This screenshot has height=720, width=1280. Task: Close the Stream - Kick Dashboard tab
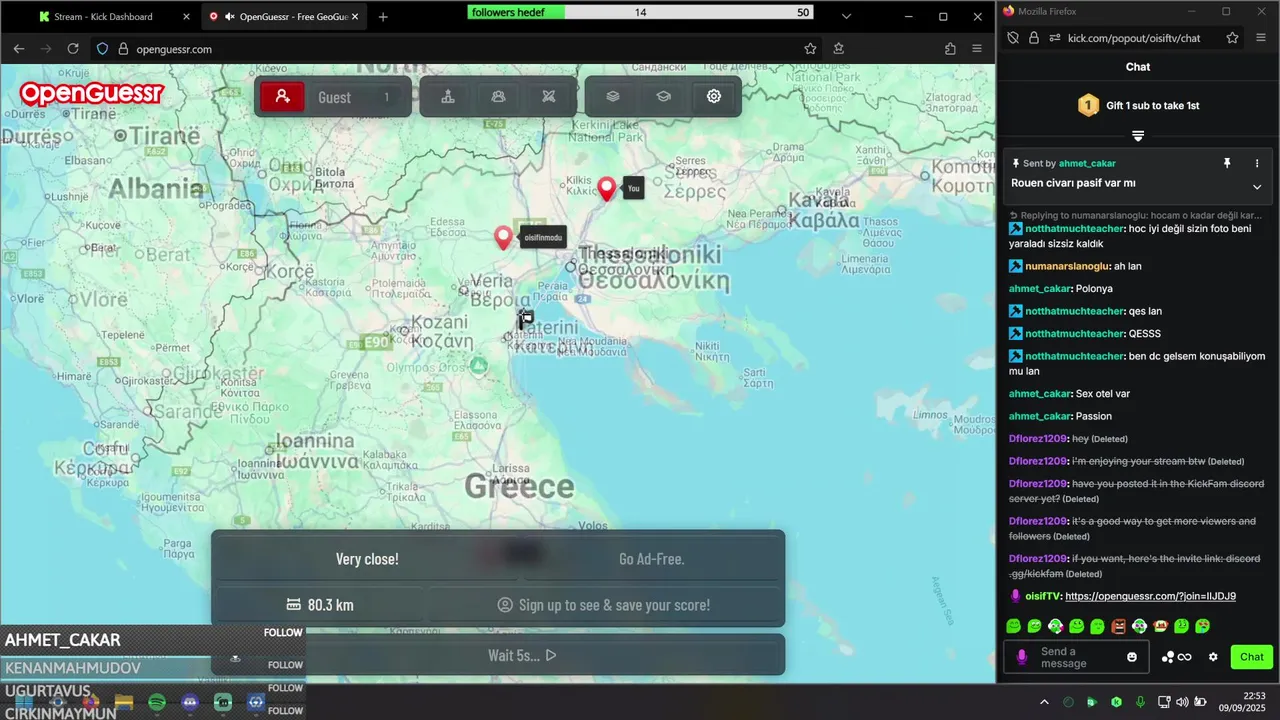[x=186, y=17]
